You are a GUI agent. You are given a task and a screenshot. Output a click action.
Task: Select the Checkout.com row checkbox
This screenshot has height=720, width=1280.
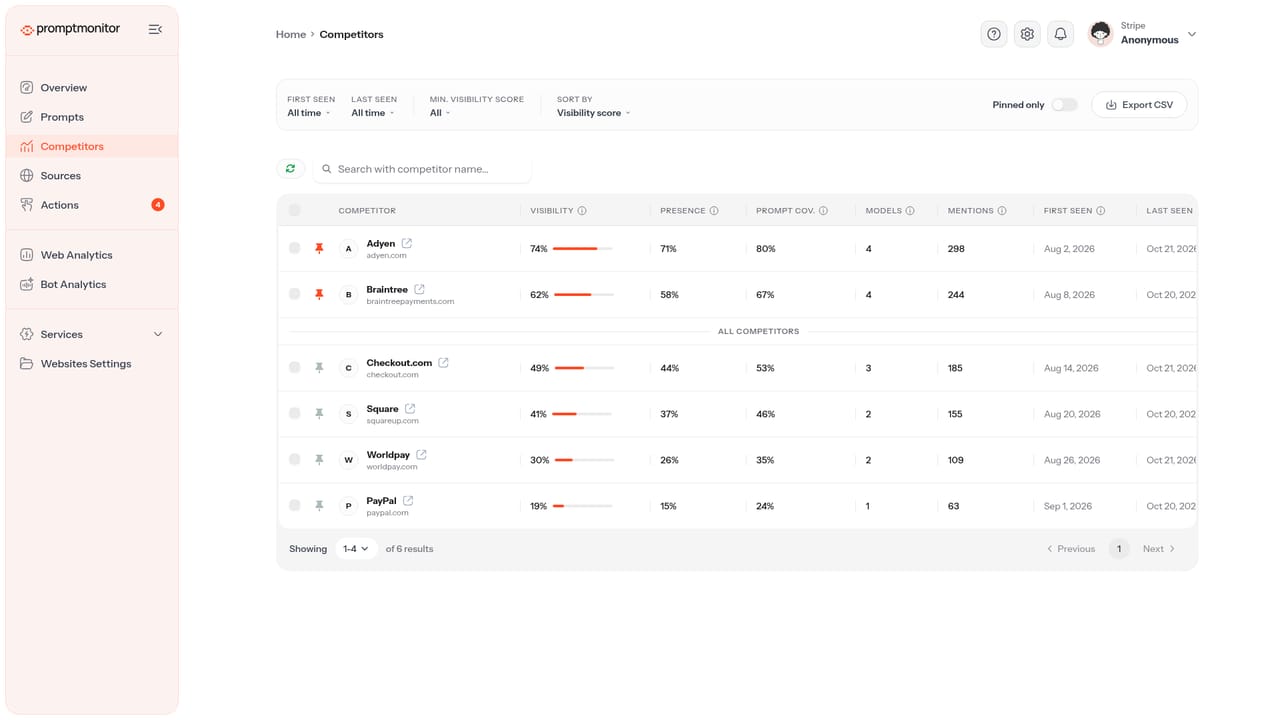(294, 367)
